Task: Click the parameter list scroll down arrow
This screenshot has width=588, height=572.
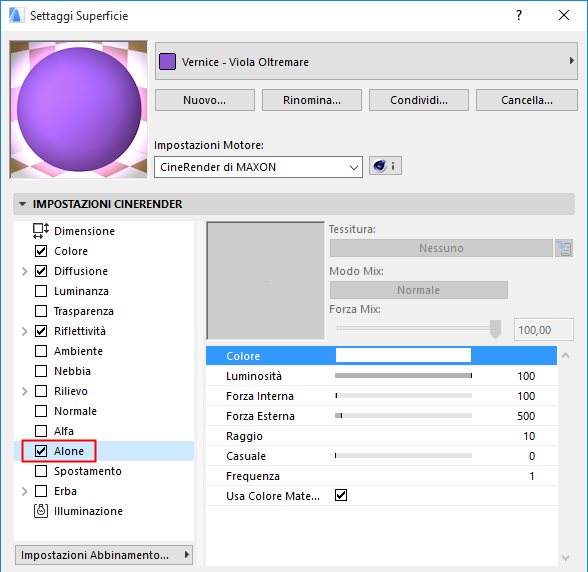Action: [566, 558]
